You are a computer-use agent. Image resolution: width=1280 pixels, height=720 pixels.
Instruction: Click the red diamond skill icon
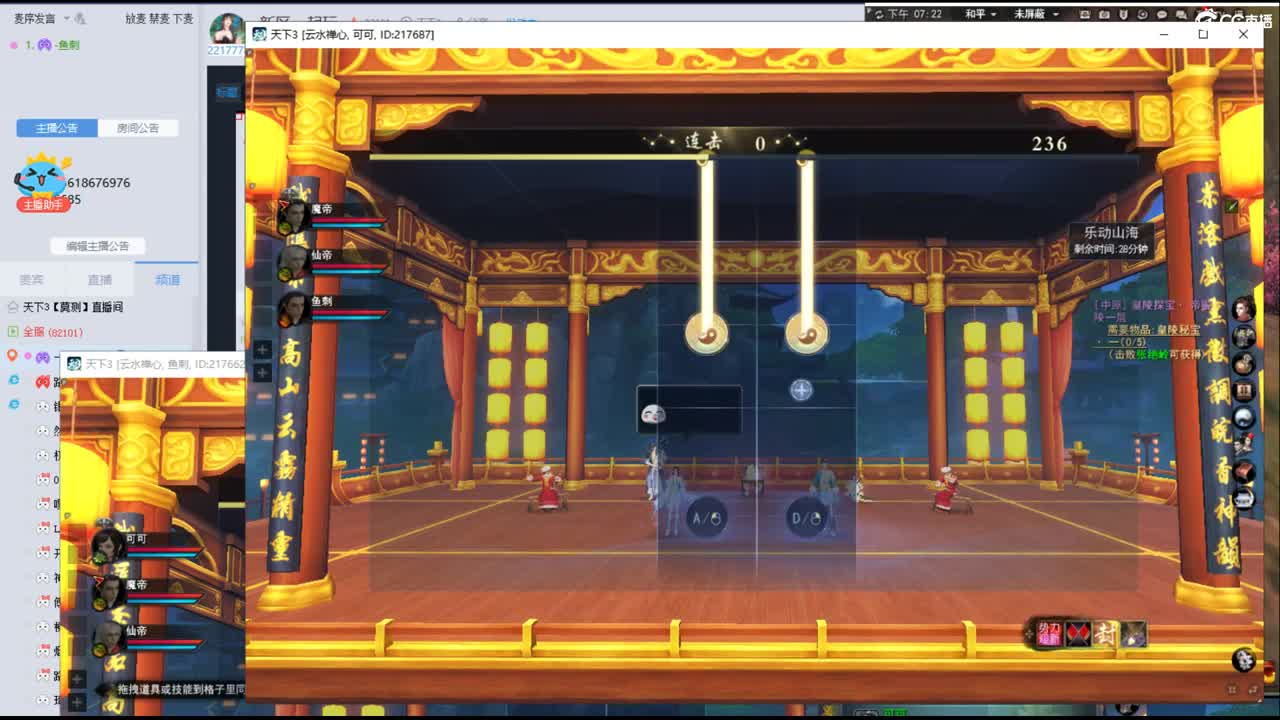1077,634
